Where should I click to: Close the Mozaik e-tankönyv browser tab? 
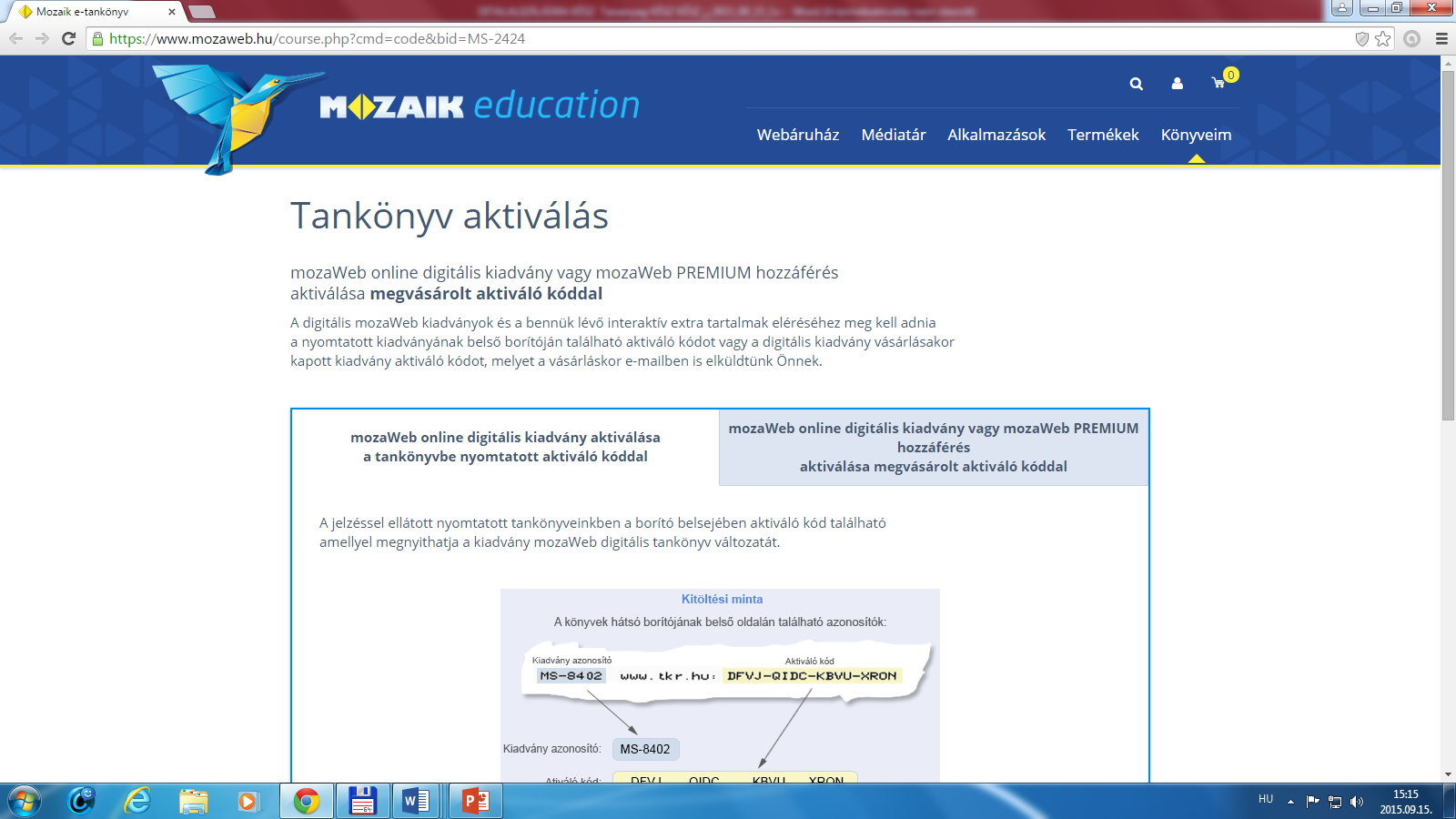tap(172, 12)
